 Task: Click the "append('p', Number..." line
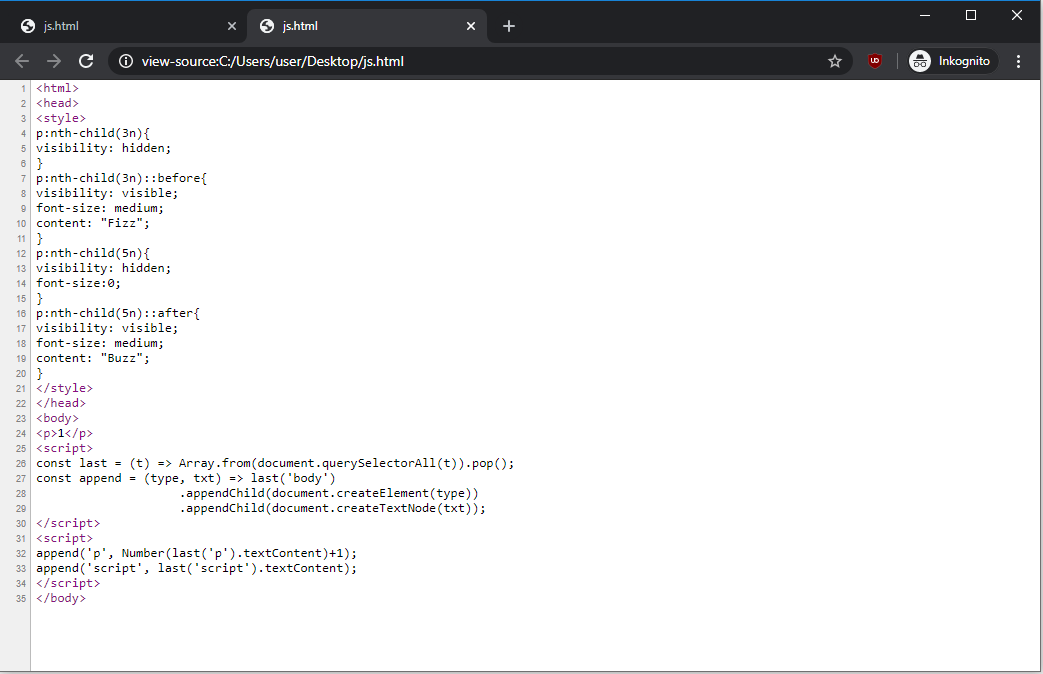197,553
